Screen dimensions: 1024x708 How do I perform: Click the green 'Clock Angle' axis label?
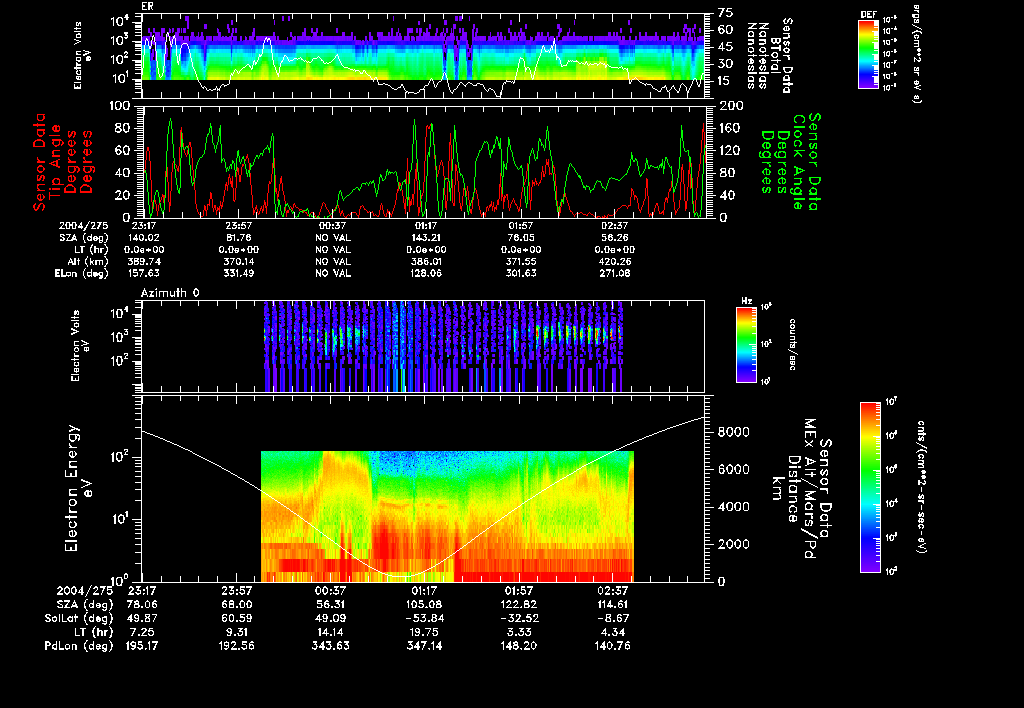pos(799,161)
